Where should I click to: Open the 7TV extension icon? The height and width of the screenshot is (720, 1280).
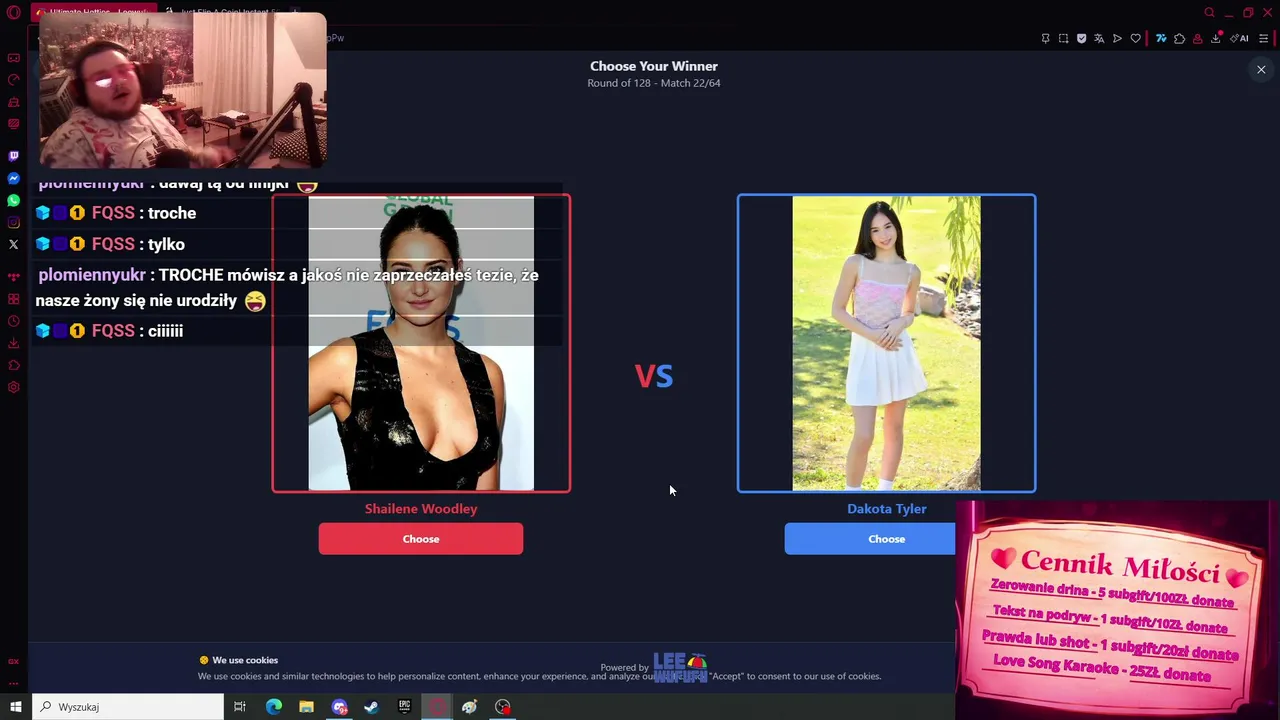[x=1161, y=38]
